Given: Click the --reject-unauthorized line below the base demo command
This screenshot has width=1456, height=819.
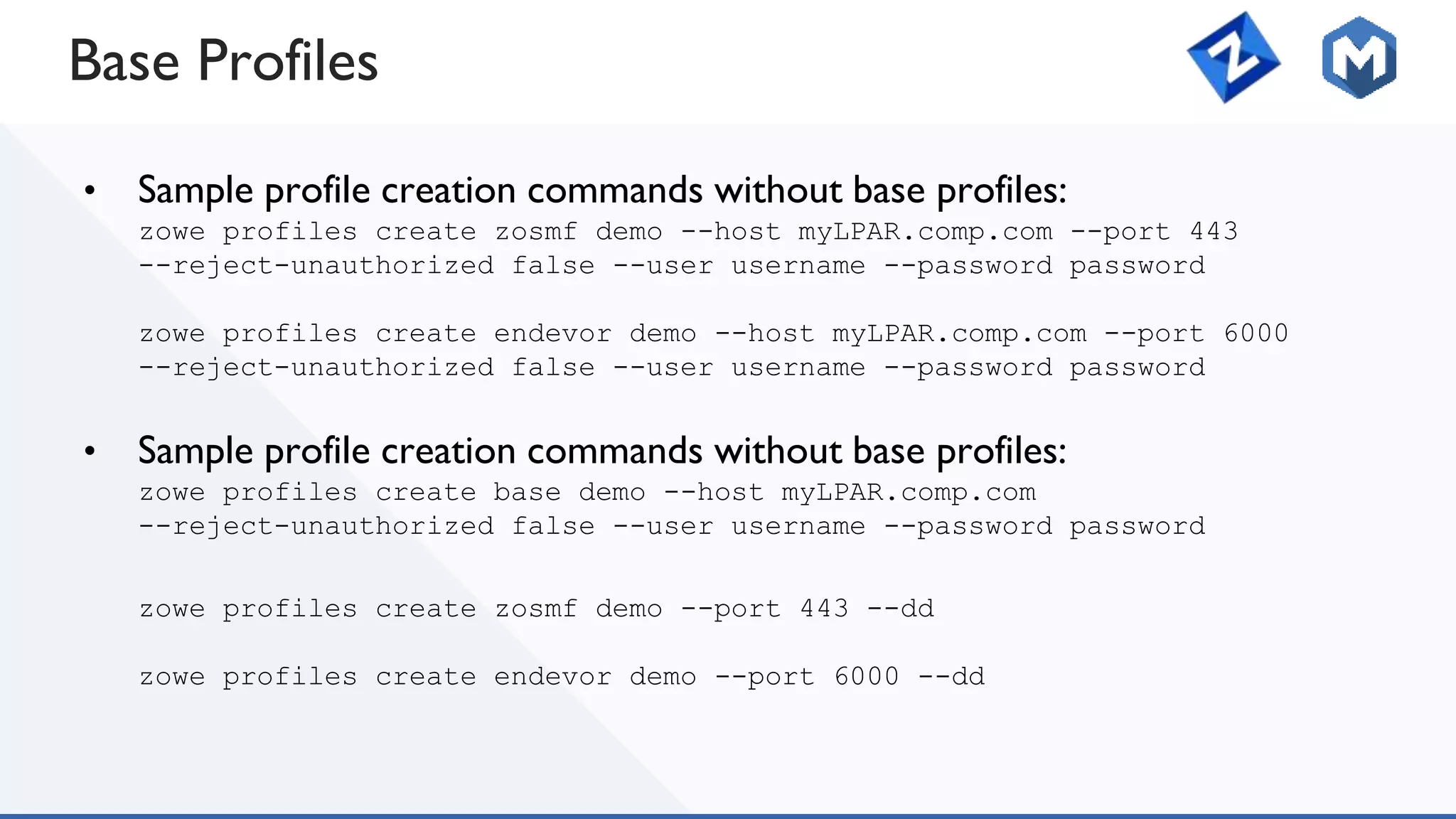Looking at the screenshot, I should [672, 526].
